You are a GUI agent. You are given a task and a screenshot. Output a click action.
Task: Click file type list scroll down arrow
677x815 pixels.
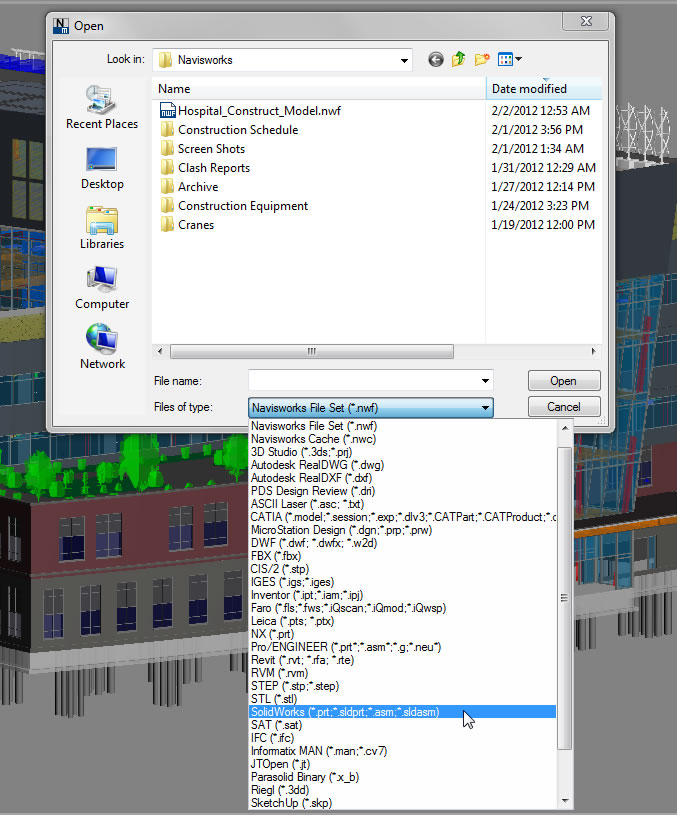click(565, 801)
